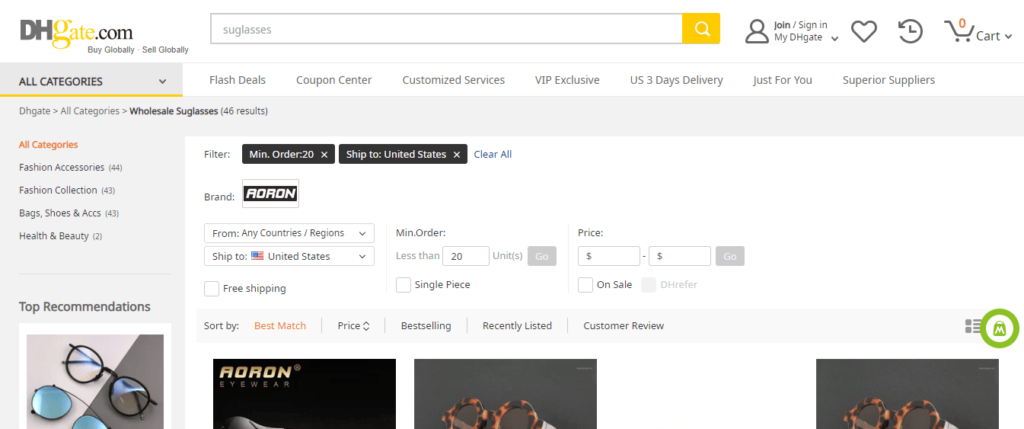Open the AORON Eyewear product thumbnail
The image size is (1024, 429).
coord(304,394)
